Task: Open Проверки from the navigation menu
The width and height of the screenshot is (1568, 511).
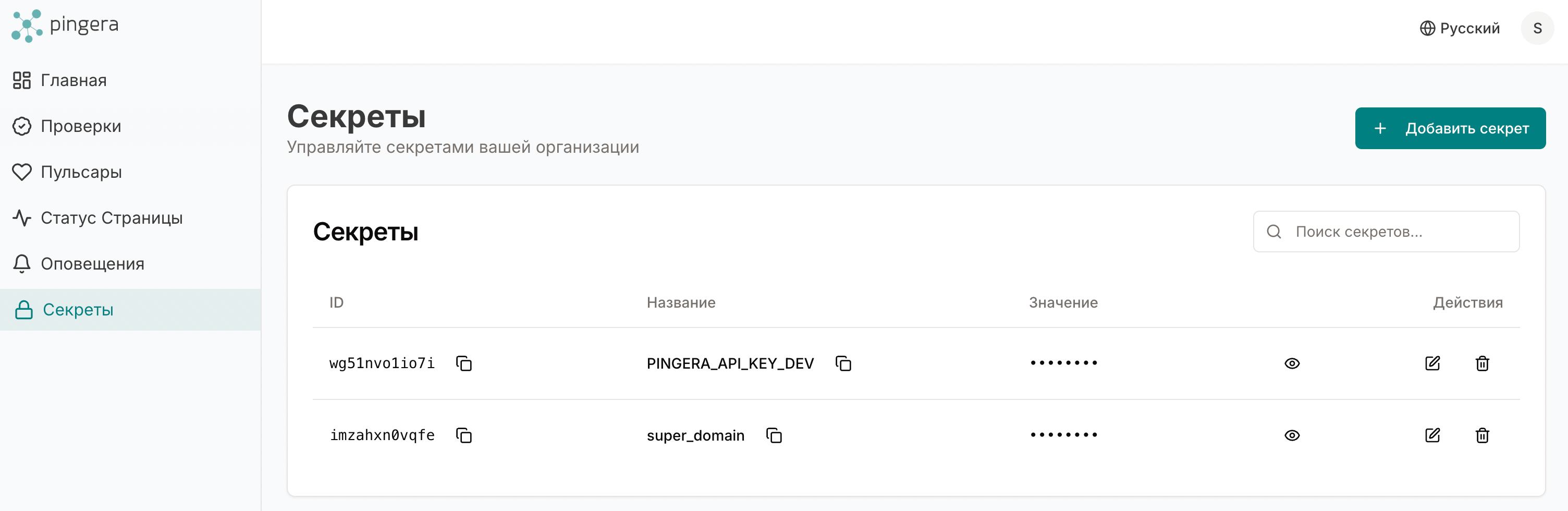Action: pyautogui.click(x=80, y=126)
